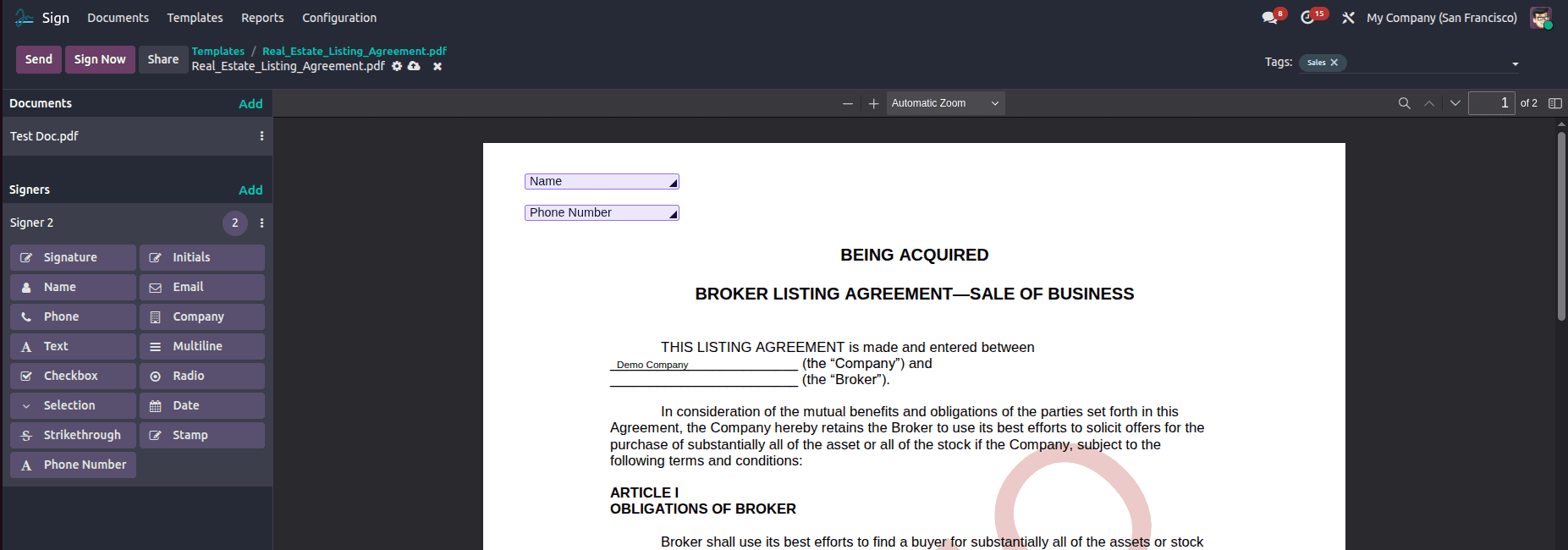Open the PDF find magnifier

(1405, 103)
